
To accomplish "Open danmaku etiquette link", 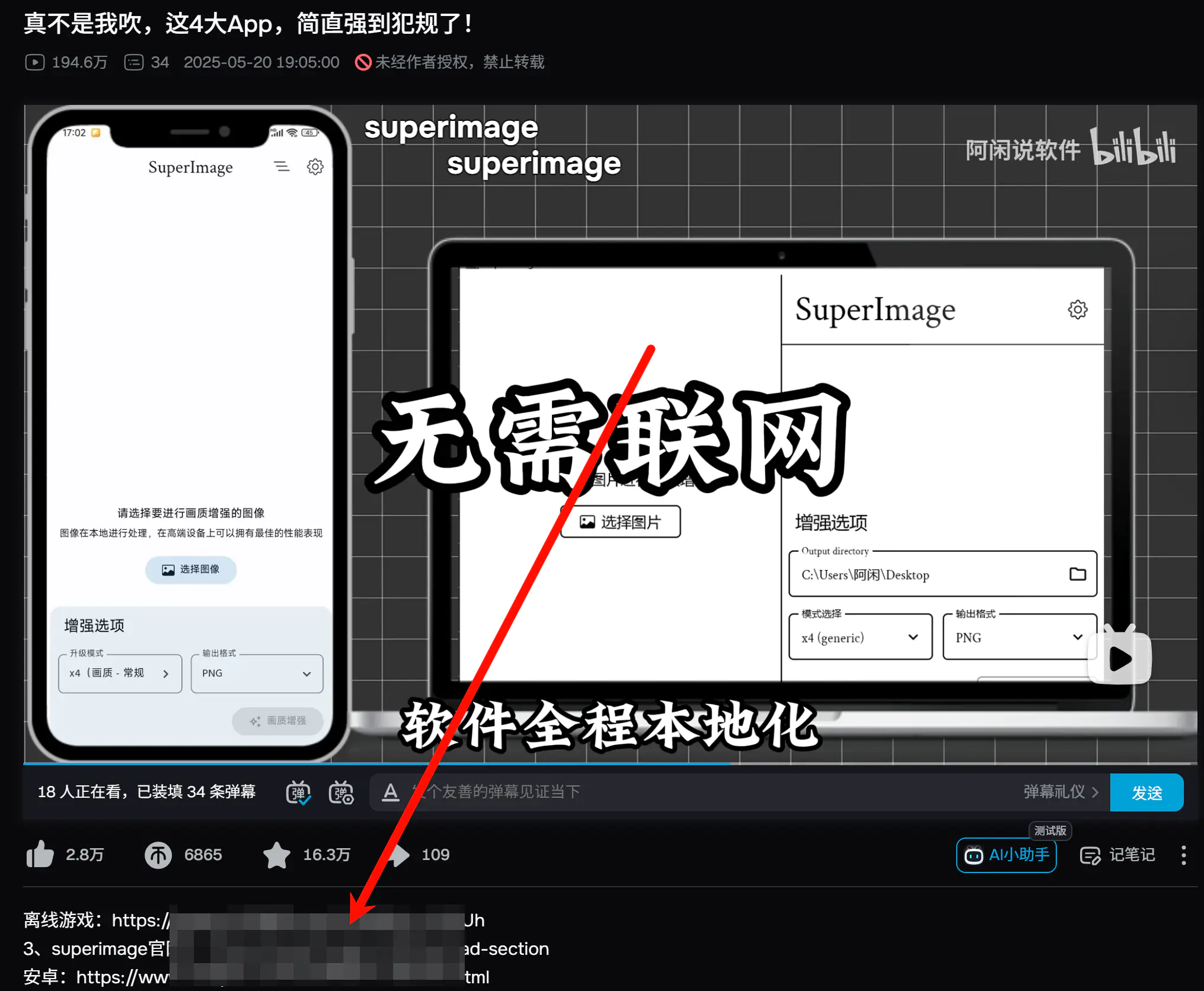I will click(x=1061, y=792).
